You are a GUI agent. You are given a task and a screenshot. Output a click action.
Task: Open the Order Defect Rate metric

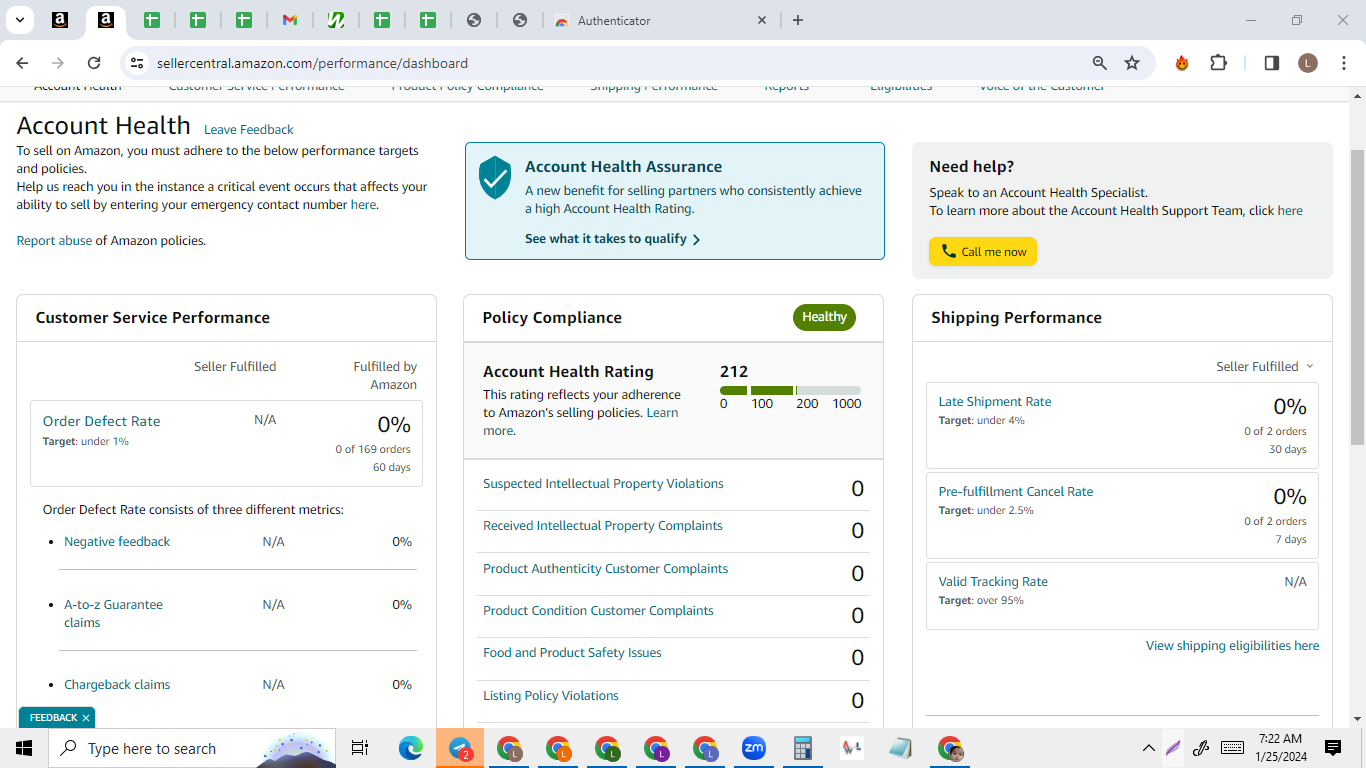coord(102,422)
